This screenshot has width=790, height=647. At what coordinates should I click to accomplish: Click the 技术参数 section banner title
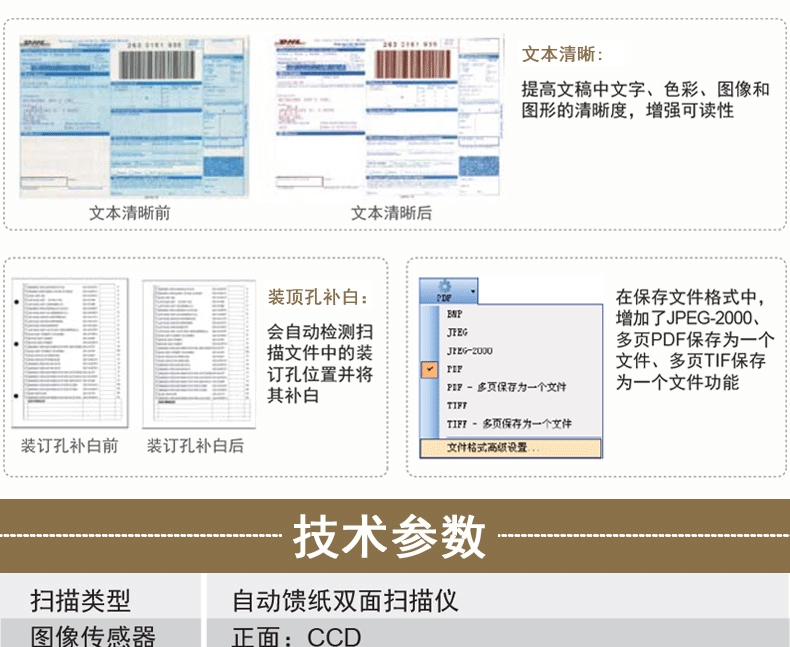click(389, 537)
